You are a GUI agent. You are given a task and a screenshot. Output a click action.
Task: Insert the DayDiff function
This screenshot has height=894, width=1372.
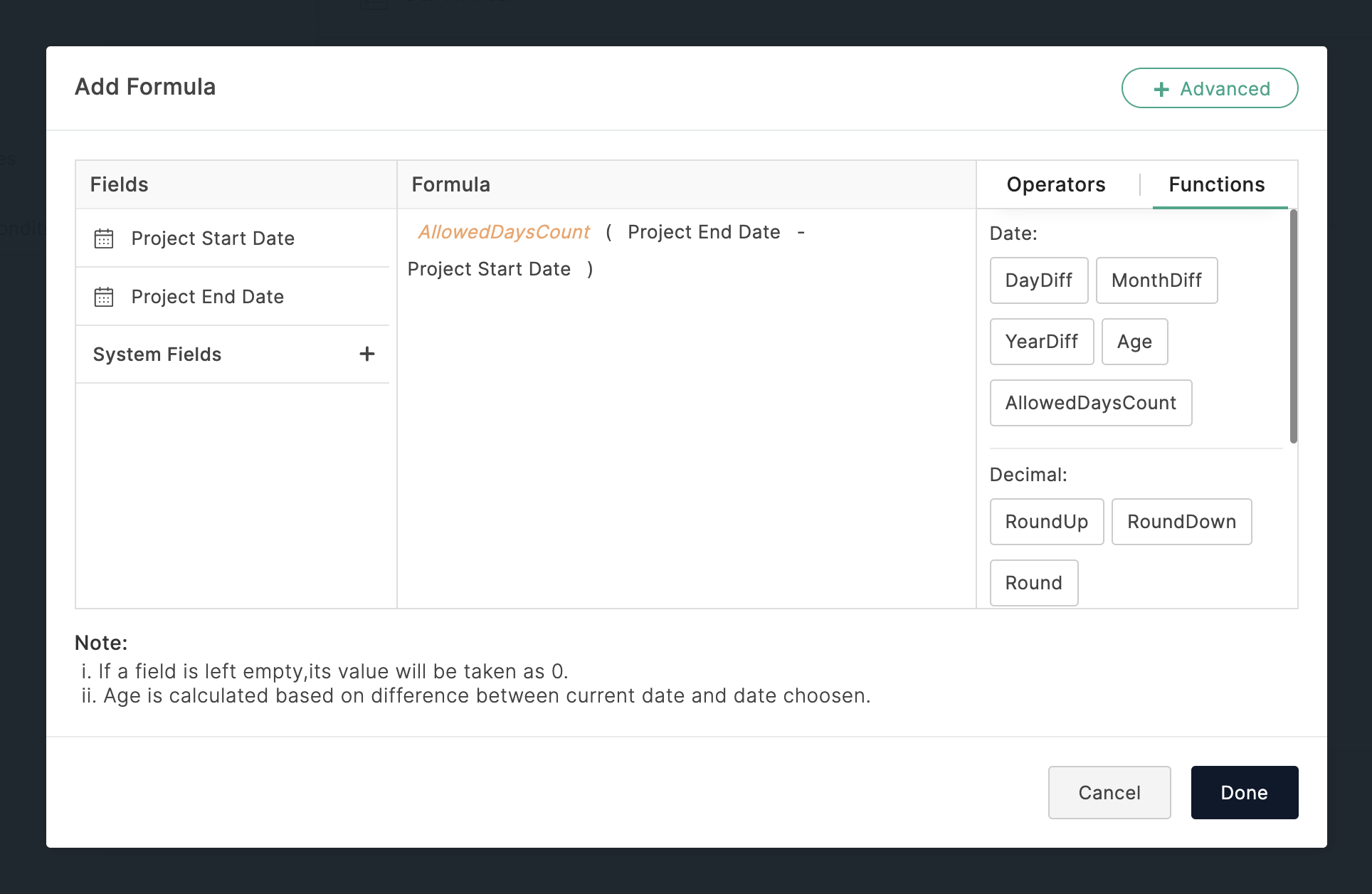[1039, 280]
